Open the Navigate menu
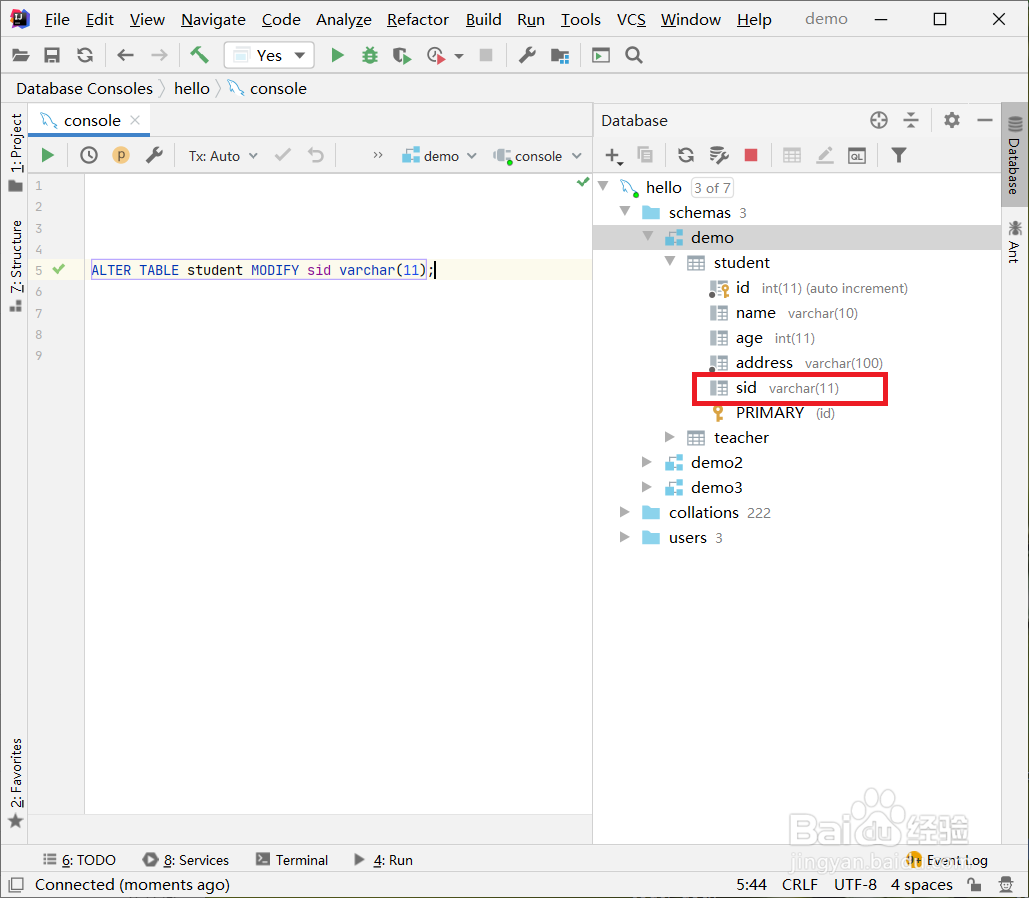 [x=213, y=20]
